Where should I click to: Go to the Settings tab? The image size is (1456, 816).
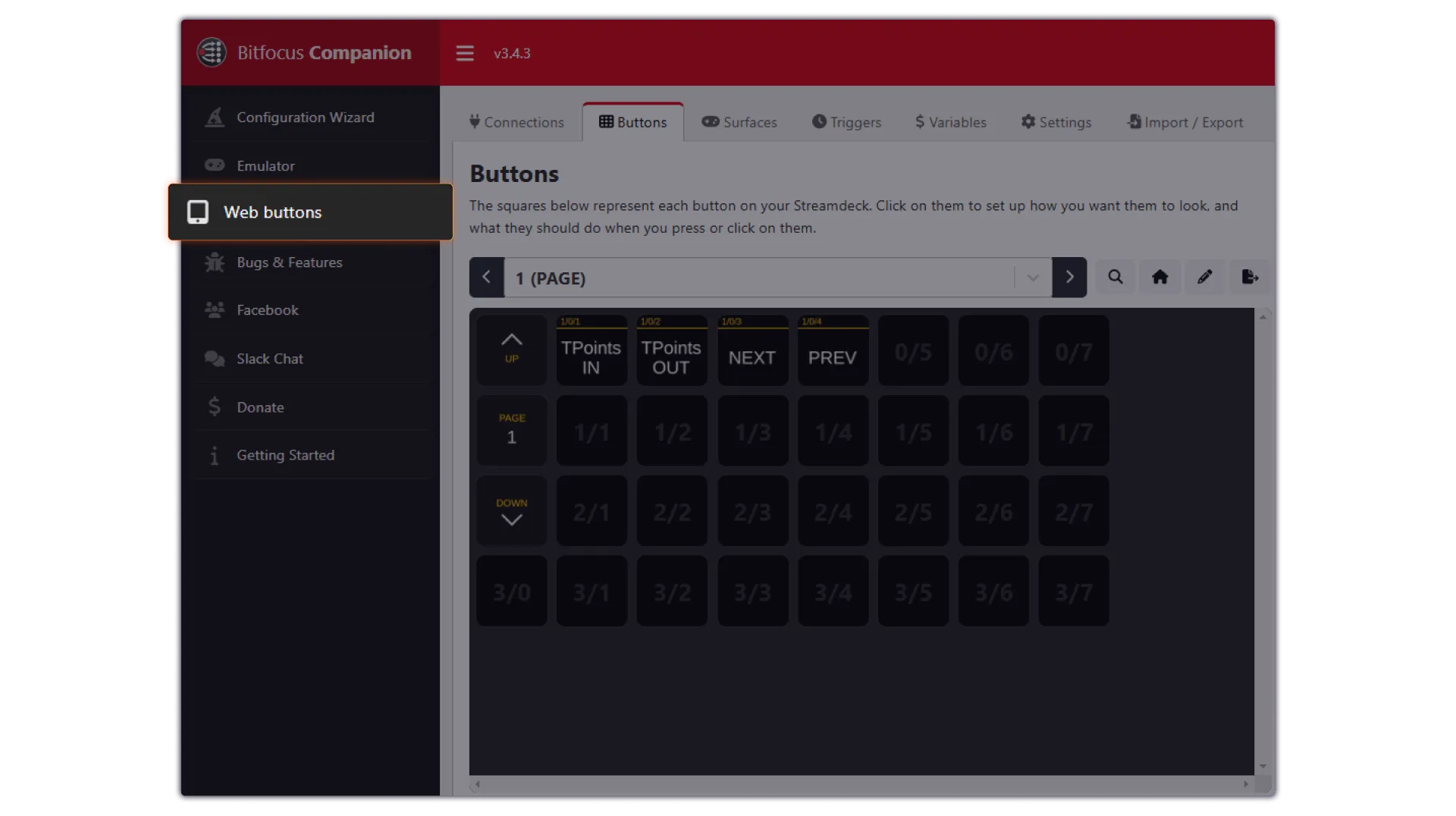coord(1056,122)
